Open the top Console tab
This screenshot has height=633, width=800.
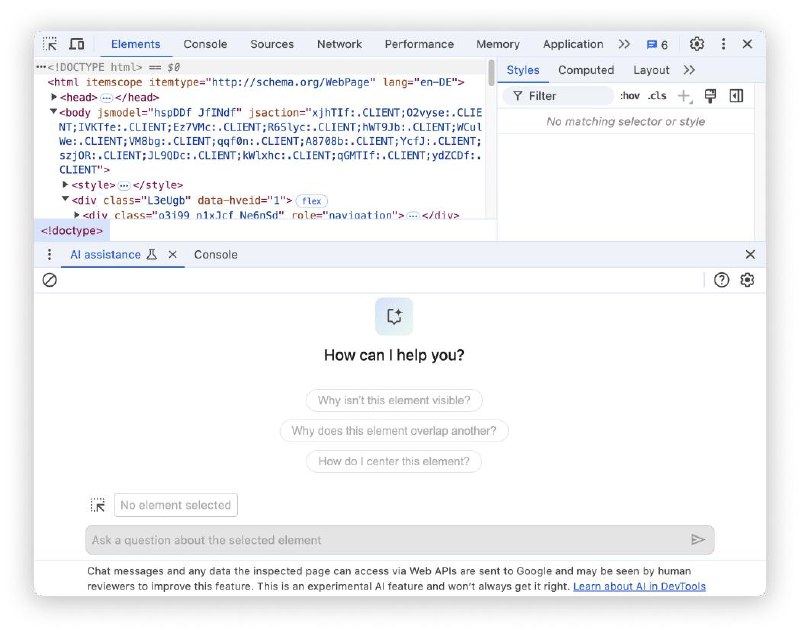coord(205,44)
